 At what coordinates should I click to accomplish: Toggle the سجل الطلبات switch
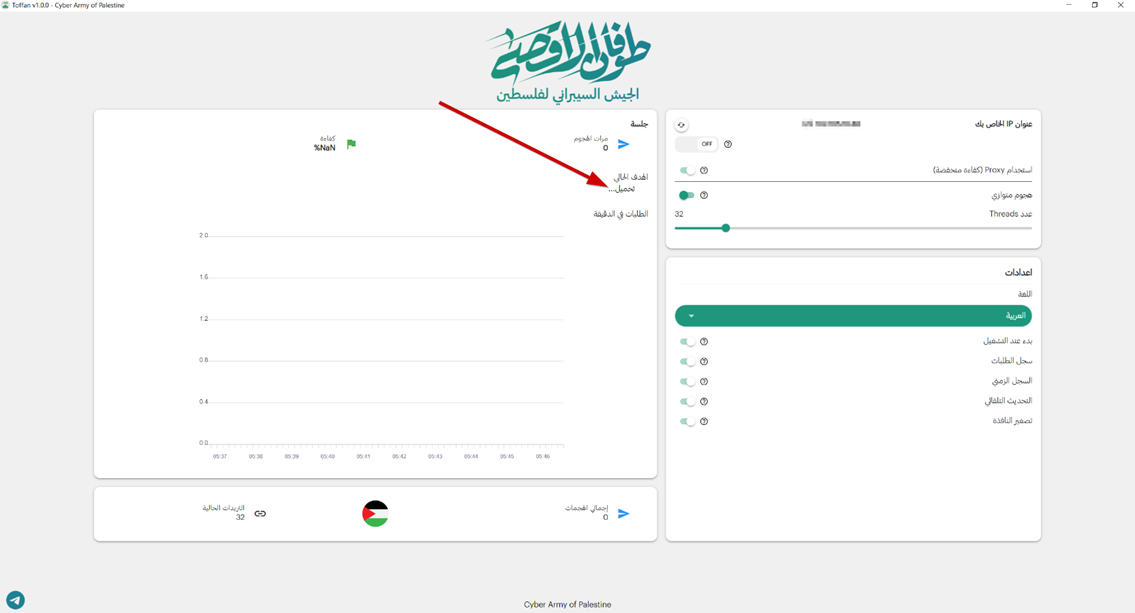click(x=687, y=362)
